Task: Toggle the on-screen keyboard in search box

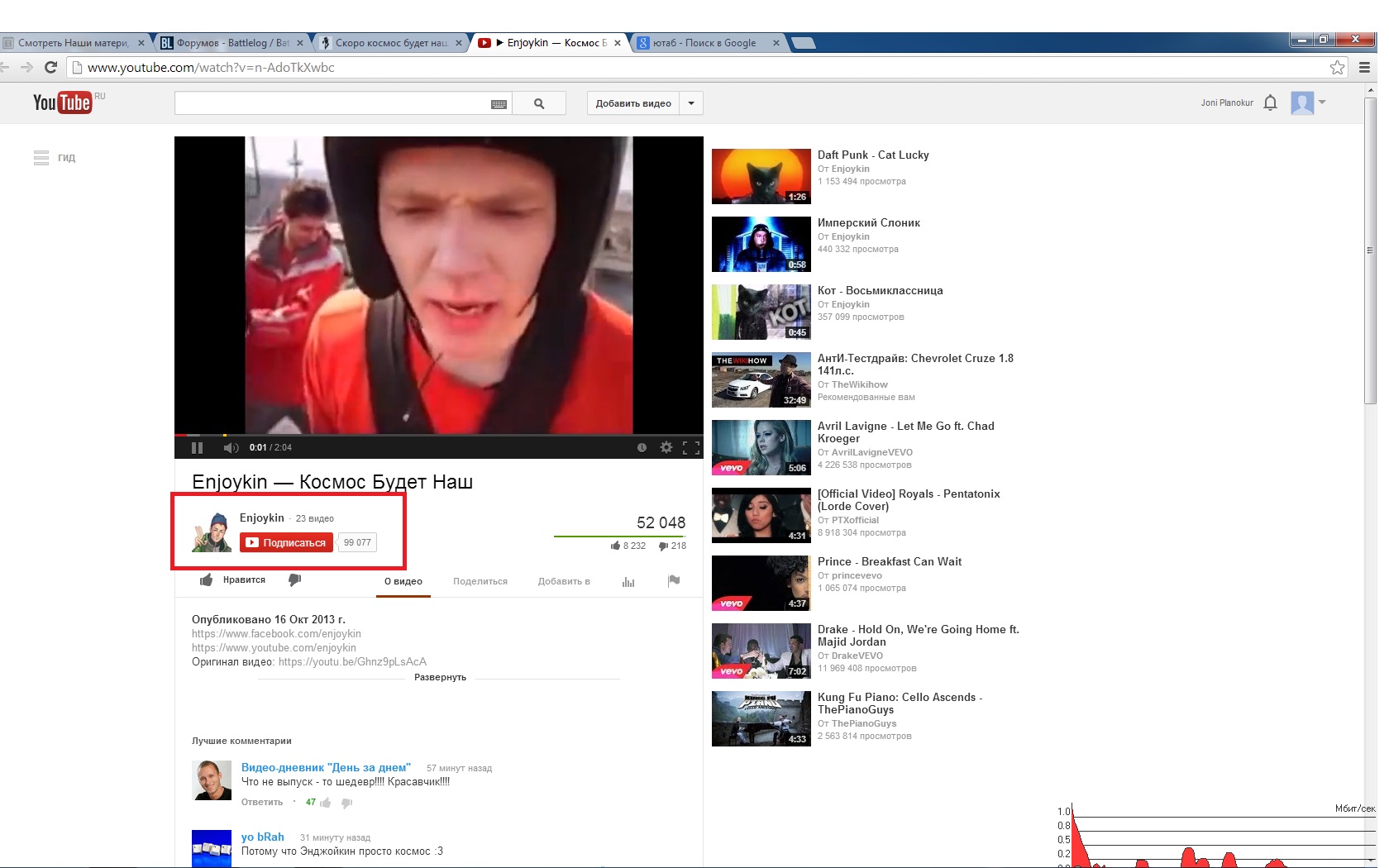Action: pyautogui.click(x=499, y=104)
